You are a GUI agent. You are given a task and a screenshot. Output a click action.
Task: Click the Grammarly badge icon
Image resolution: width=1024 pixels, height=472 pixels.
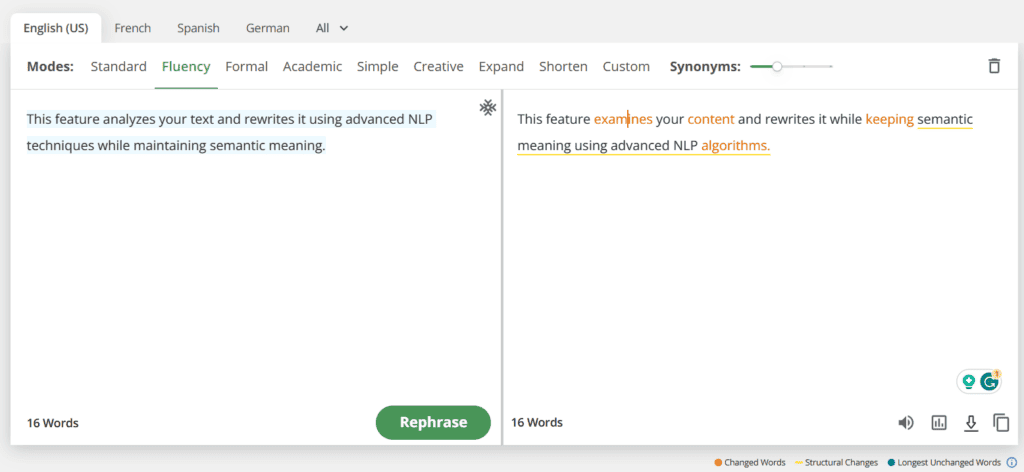click(990, 381)
